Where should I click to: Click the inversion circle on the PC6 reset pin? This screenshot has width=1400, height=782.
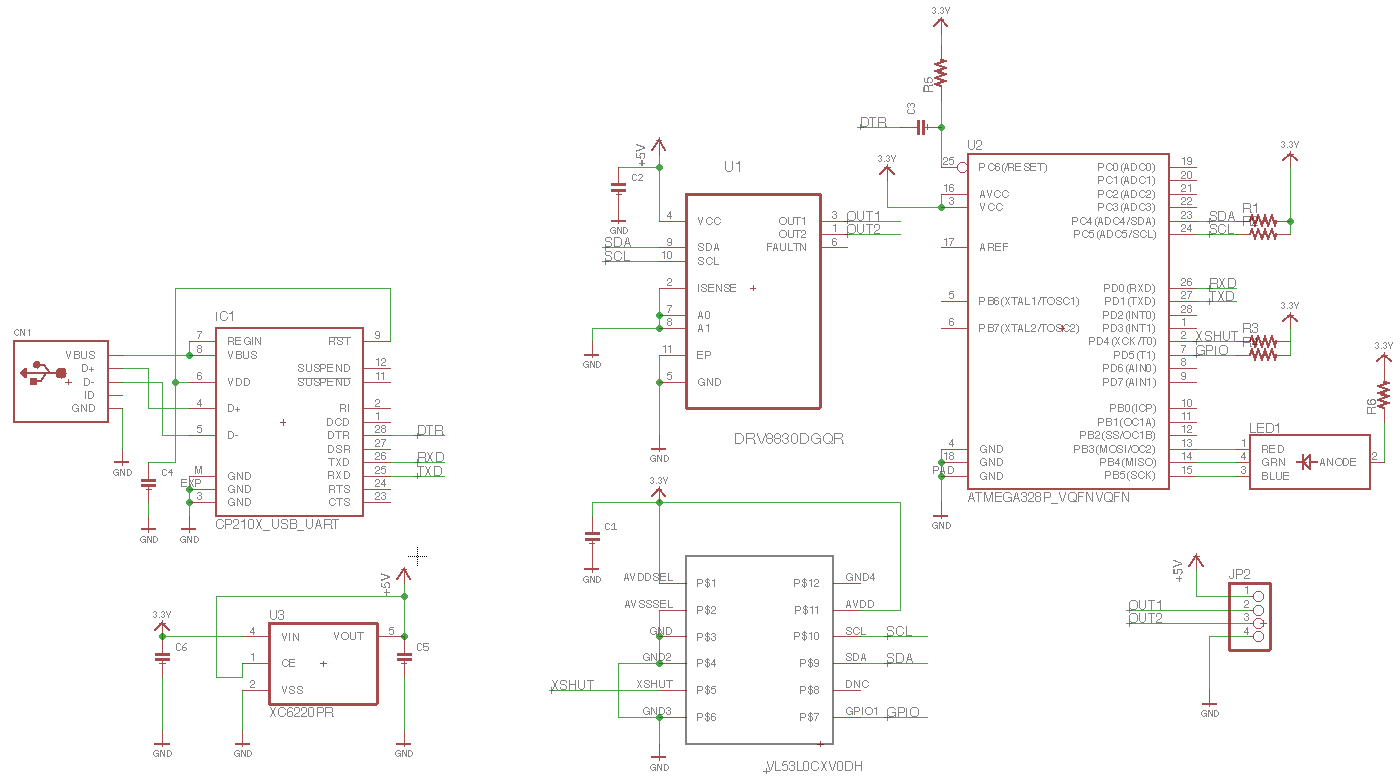[x=962, y=167]
